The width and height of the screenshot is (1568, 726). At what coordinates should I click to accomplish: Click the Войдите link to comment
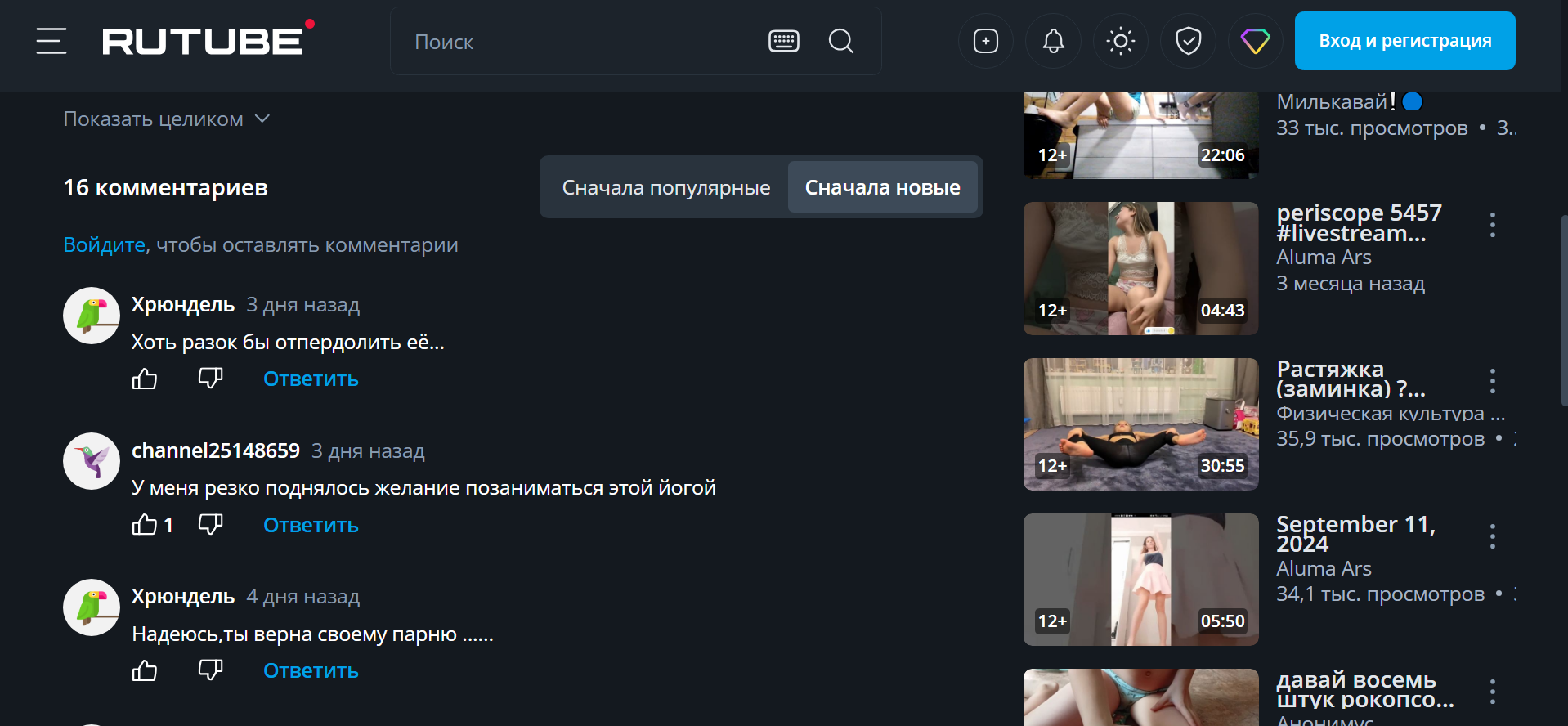pos(105,245)
